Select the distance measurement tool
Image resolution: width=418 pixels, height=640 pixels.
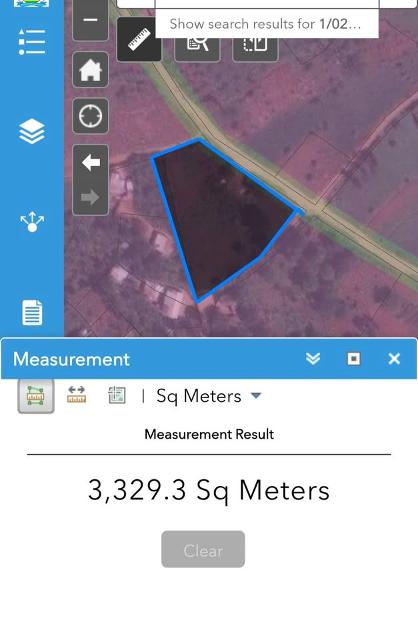click(x=76, y=395)
